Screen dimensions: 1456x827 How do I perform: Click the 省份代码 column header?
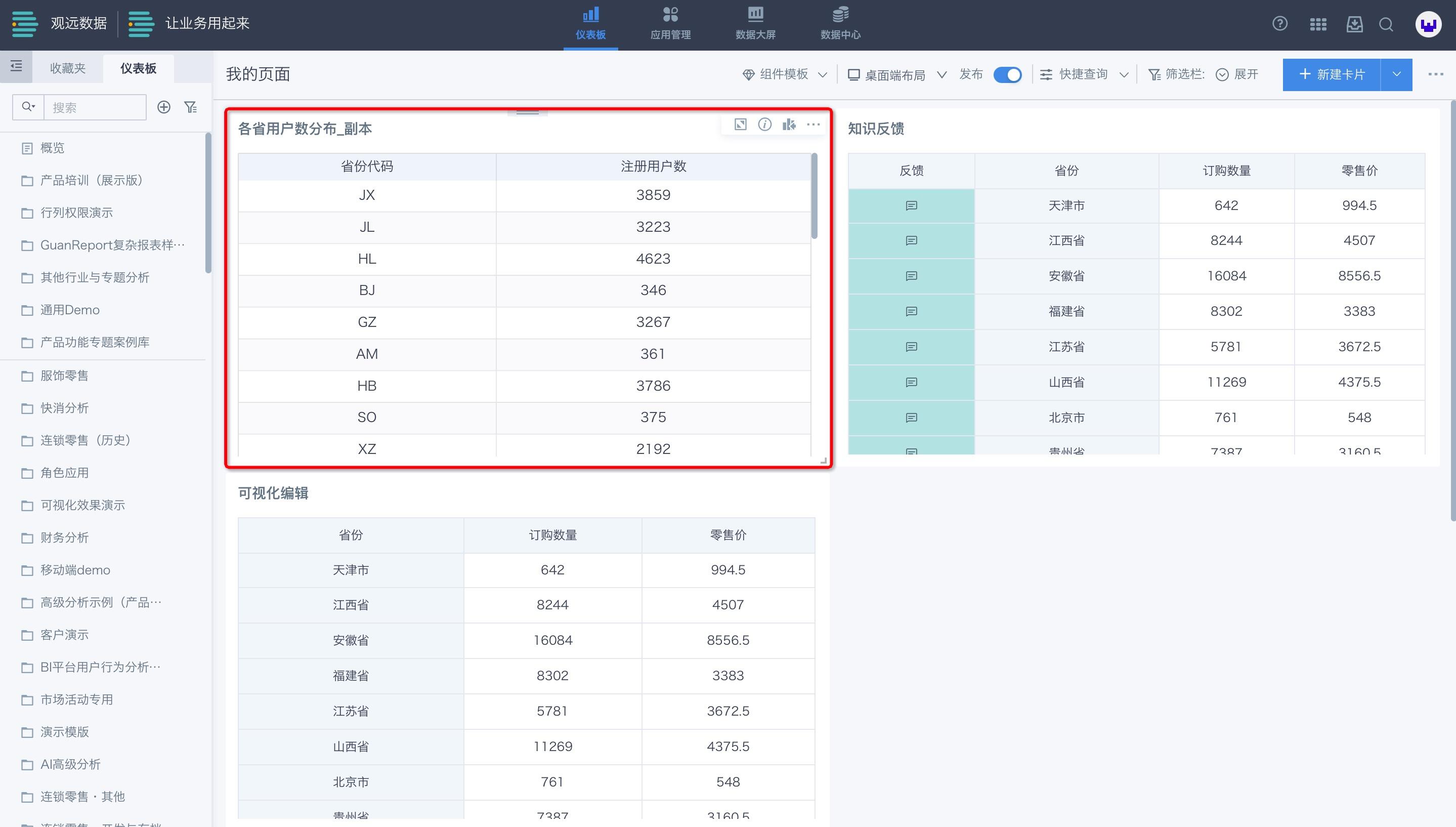(x=367, y=167)
